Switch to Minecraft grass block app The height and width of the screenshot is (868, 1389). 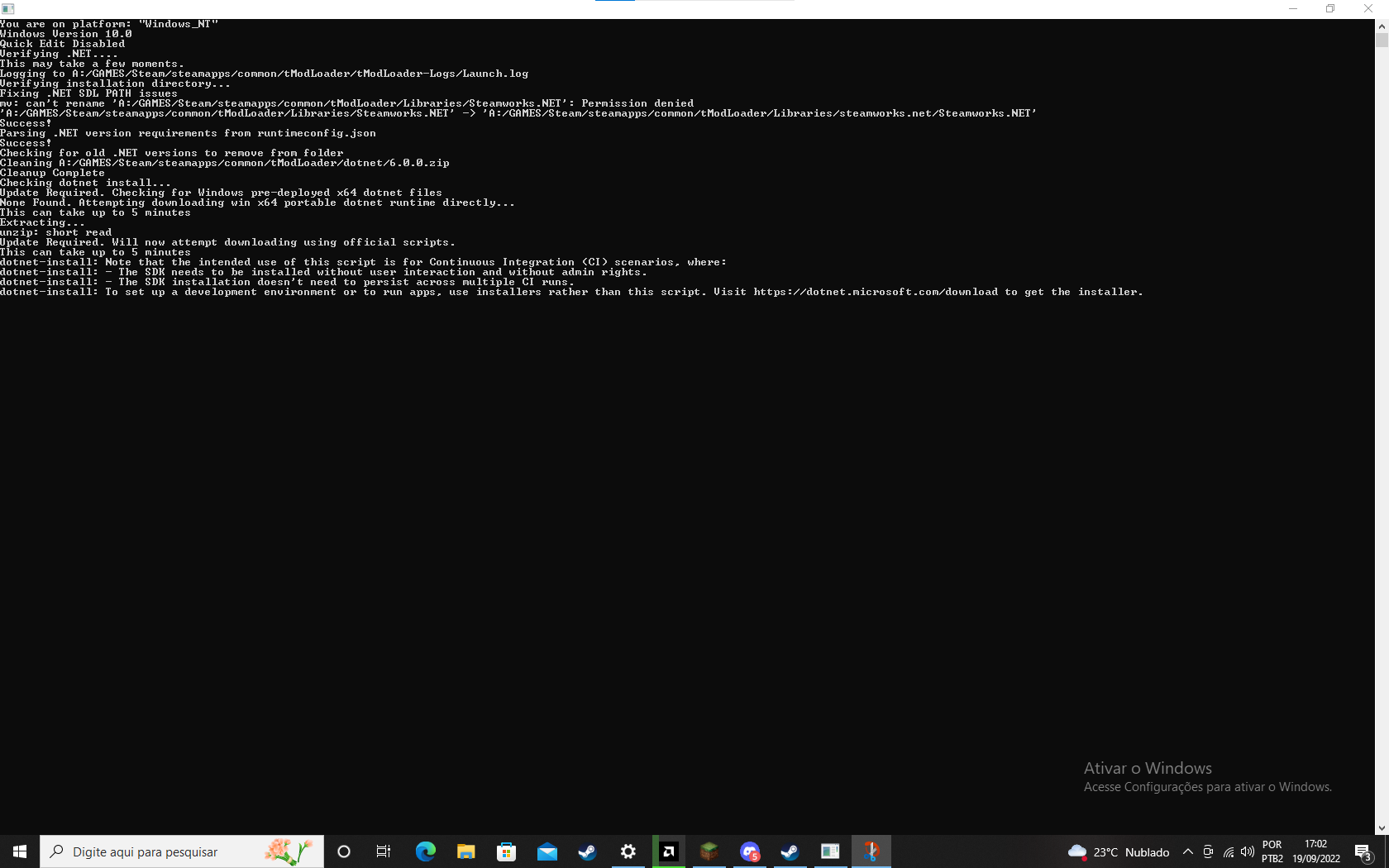pyautogui.click(x=709, y=851)
